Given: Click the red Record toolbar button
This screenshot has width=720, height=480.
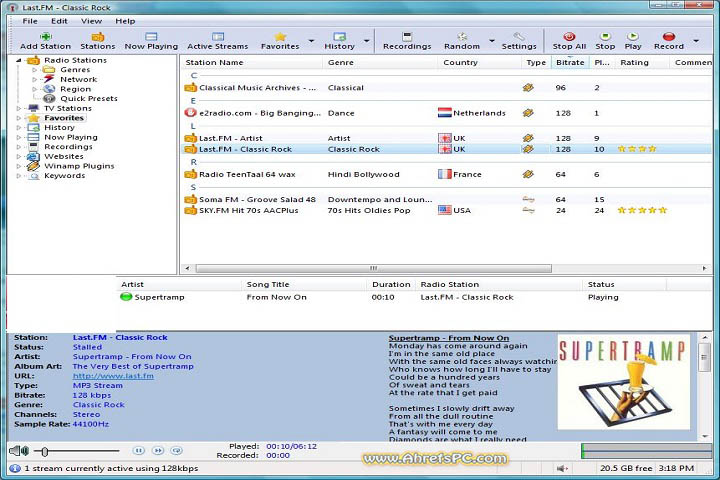Looking at the screenshot, I should [x=669, y=40].
